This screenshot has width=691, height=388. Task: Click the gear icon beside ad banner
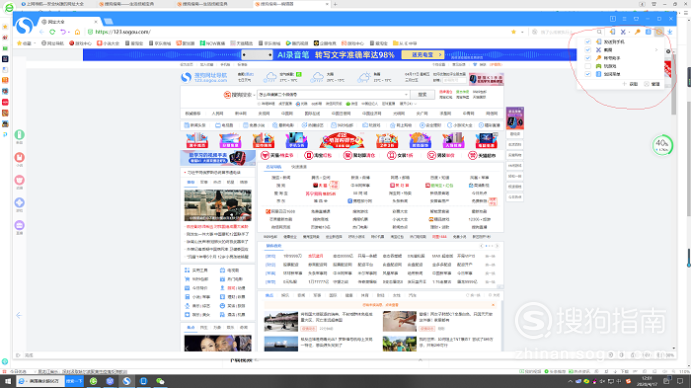click(668, 51)
